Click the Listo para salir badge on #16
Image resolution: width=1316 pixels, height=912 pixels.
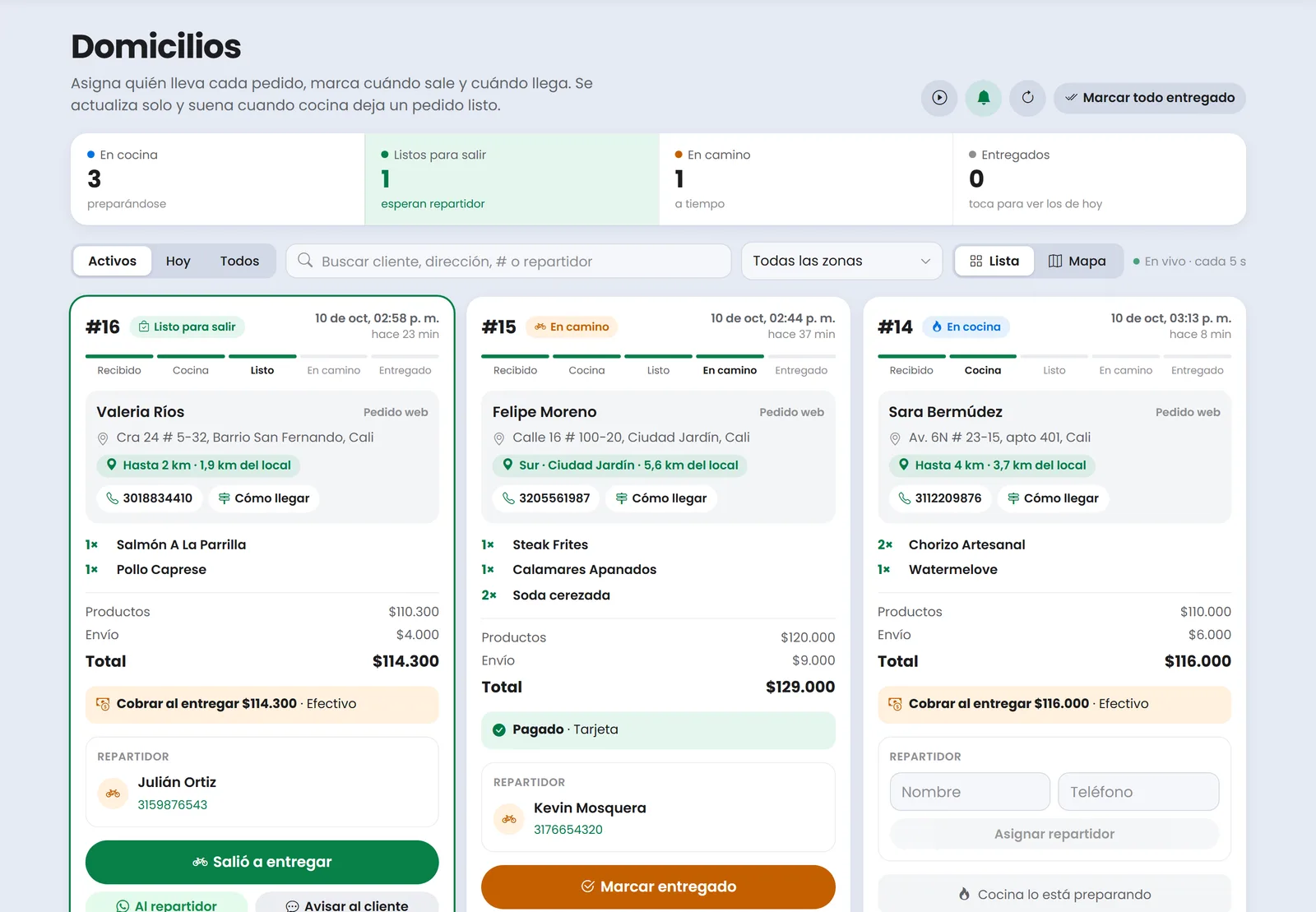(x=188, y=327)
